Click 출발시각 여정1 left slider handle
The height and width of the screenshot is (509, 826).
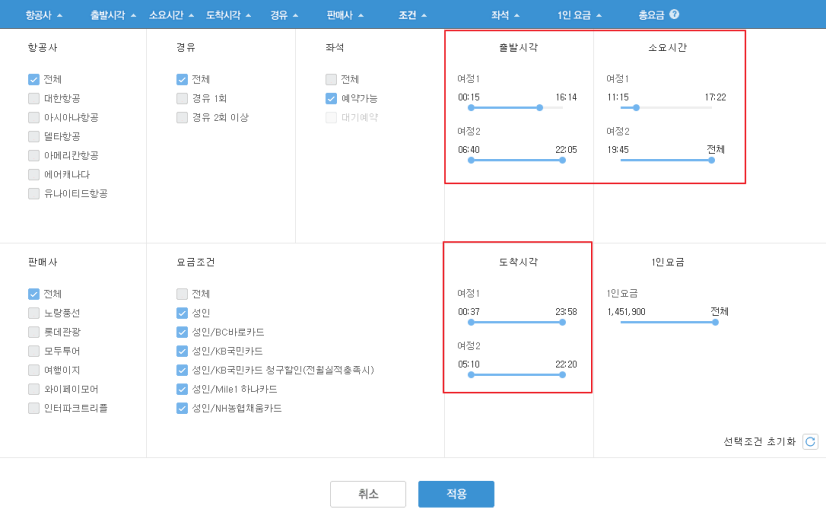[x=471, y=107]
